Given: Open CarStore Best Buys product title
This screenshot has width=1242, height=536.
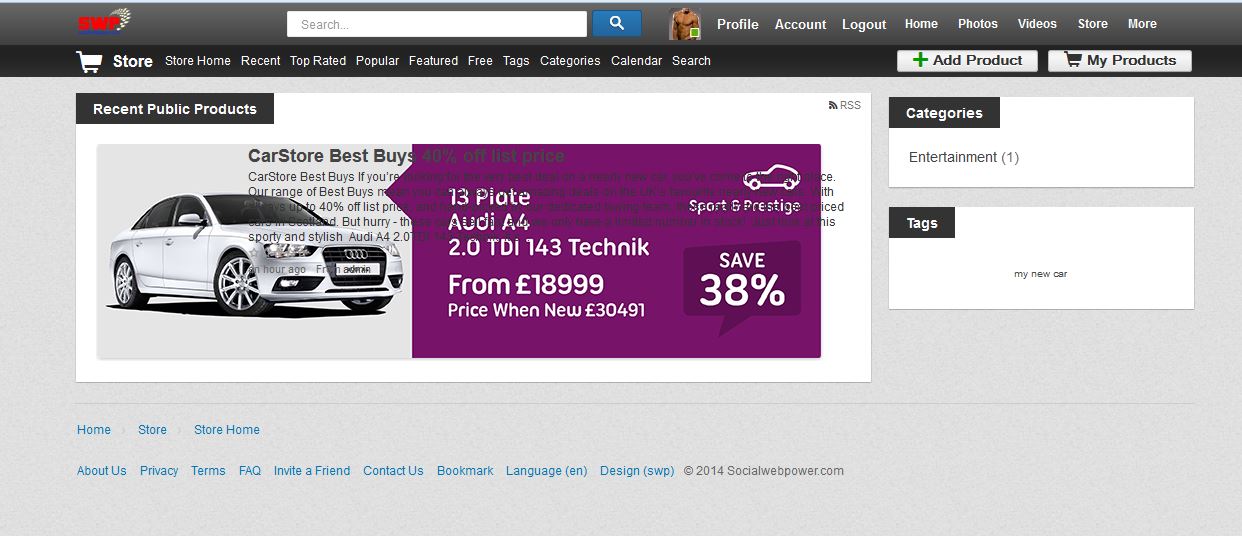Looking at the screenshot, I should point(406,156).
